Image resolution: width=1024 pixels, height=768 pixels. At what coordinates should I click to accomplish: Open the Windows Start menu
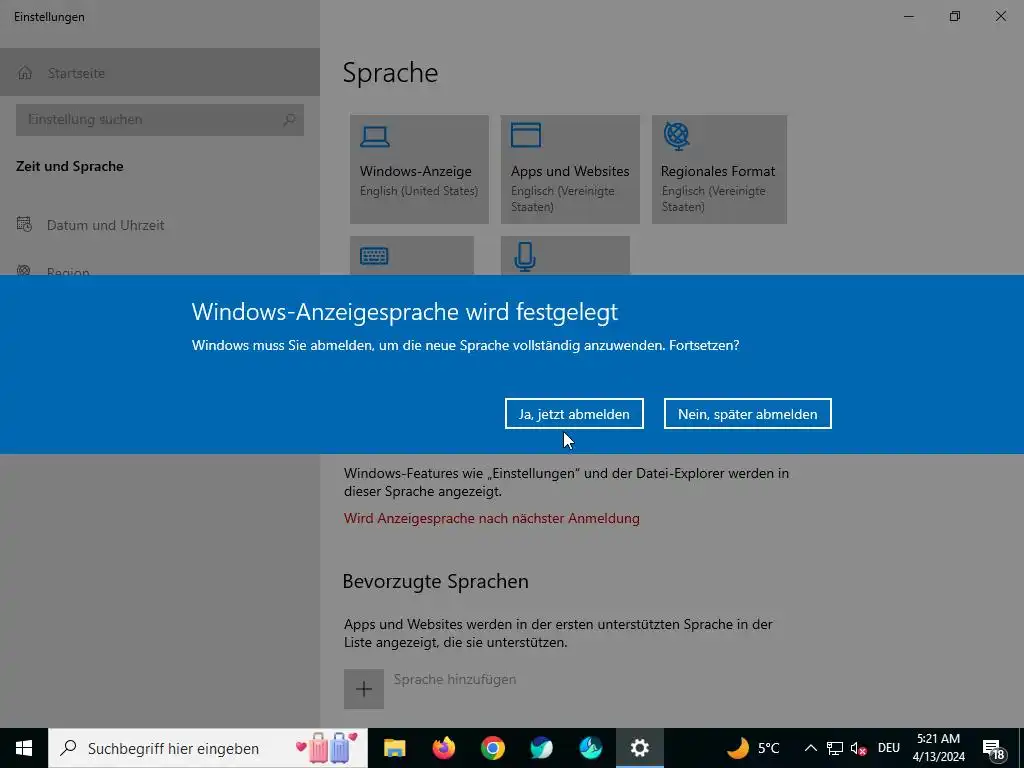[x=24, y=748]
